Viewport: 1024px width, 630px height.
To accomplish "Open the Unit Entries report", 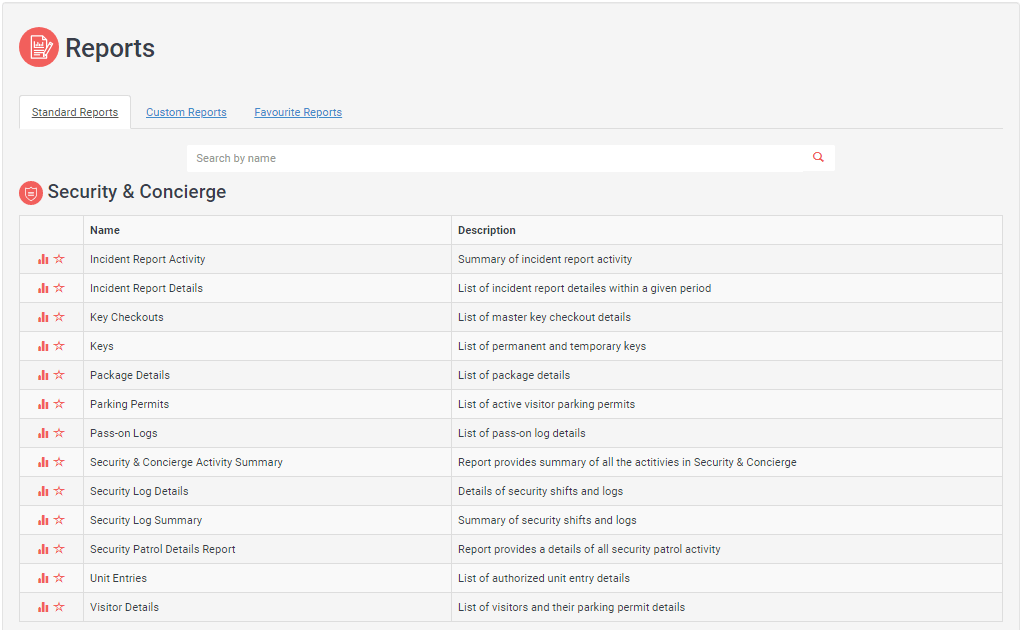I will click(118, 578).
